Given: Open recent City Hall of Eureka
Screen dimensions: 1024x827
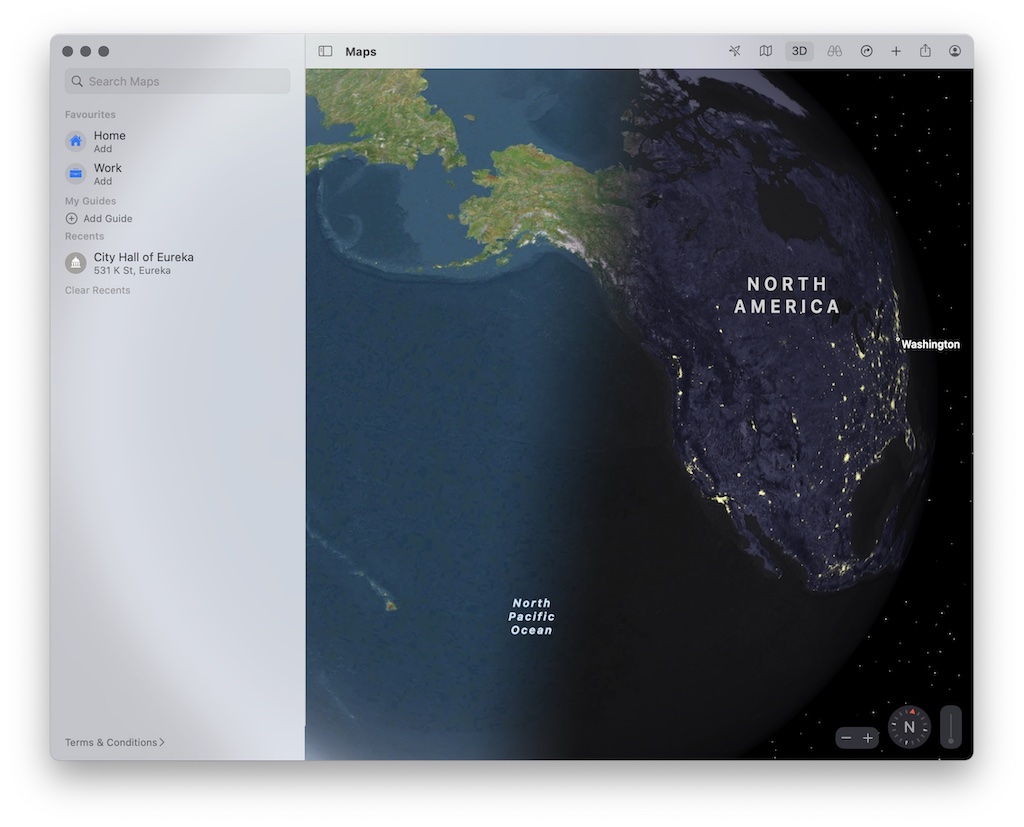Looking at the screenshot, I should click(x=143, y=263).
